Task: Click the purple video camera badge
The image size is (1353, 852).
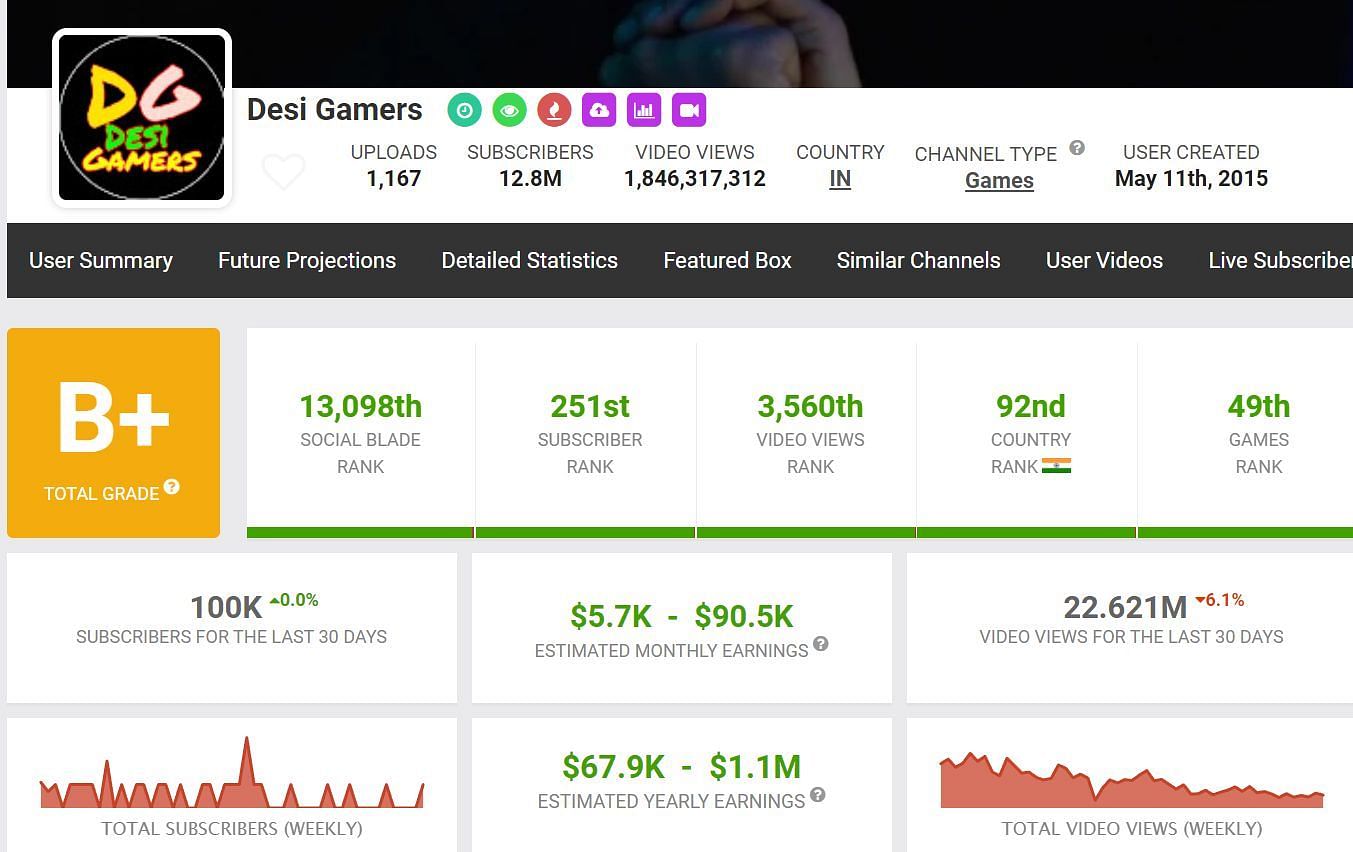Action: 689,110
